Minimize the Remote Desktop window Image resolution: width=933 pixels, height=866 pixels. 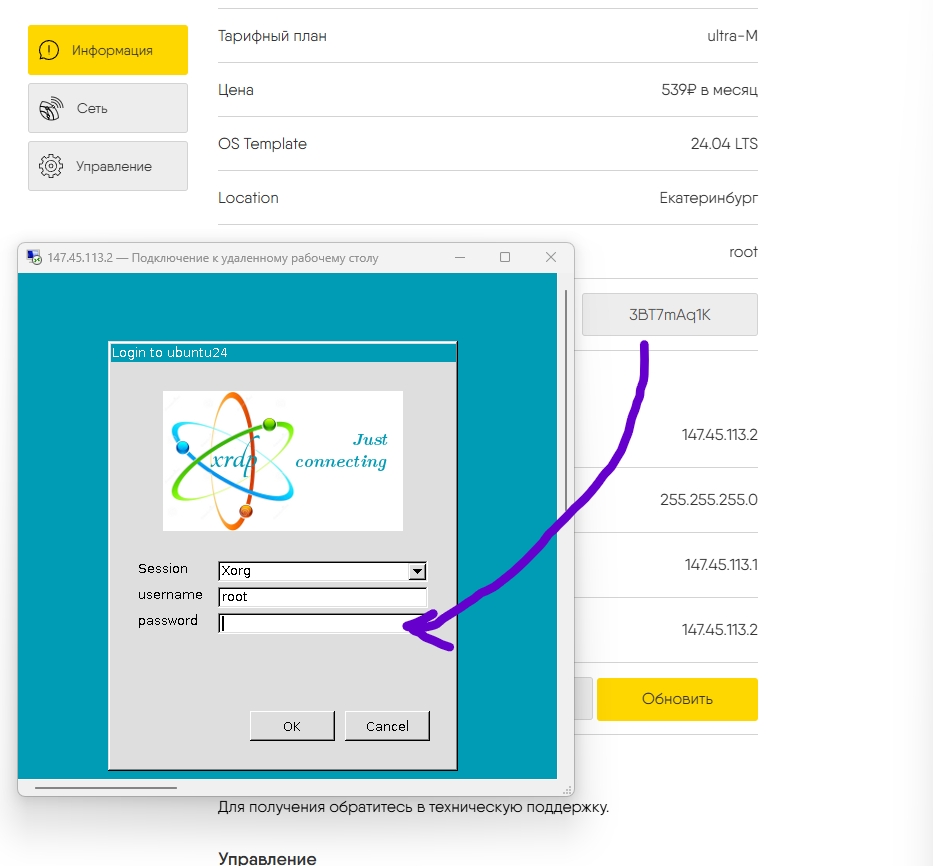point(460,257)
